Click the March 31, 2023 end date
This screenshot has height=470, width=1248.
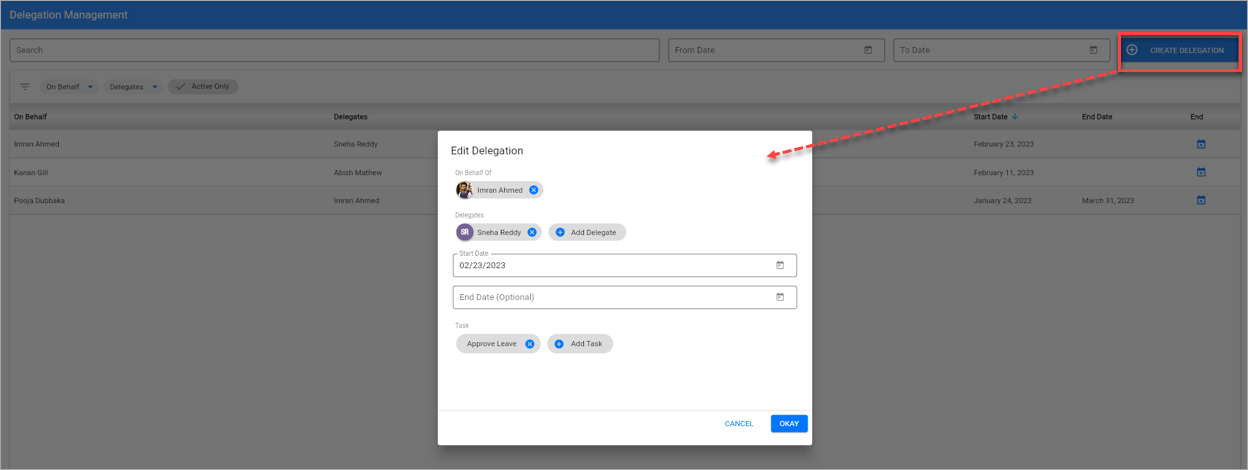point(1108,200)
